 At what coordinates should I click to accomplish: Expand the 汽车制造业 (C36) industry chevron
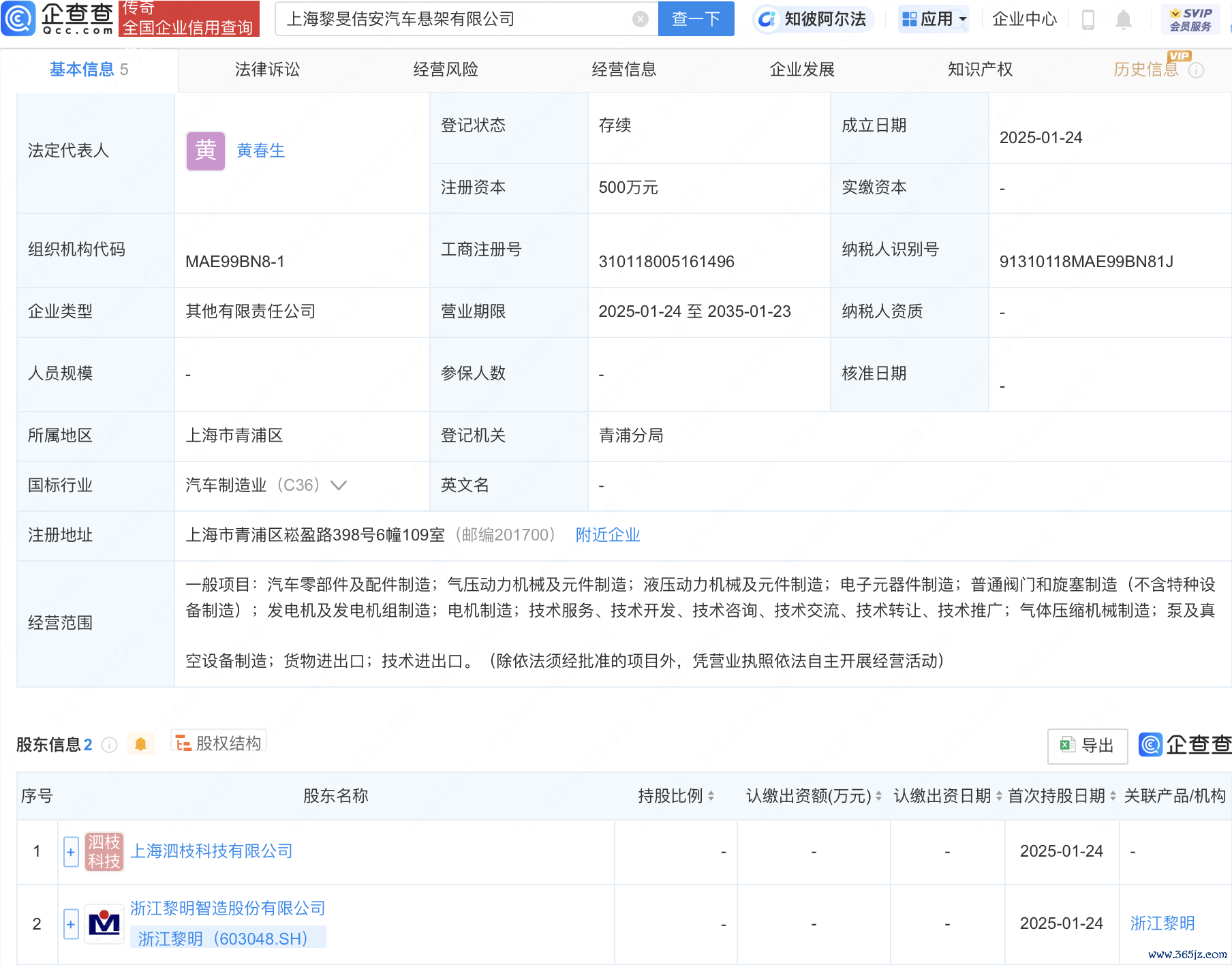point(339,485)
